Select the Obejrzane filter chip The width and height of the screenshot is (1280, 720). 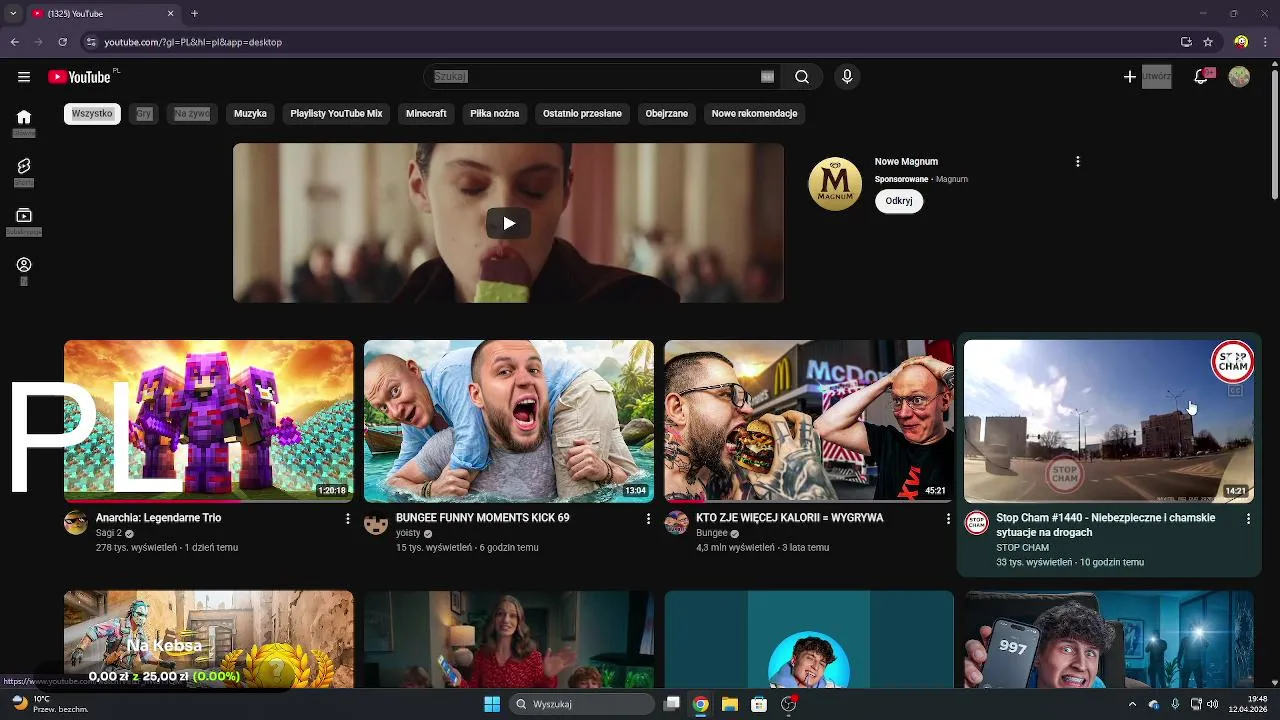click(667, 114)
